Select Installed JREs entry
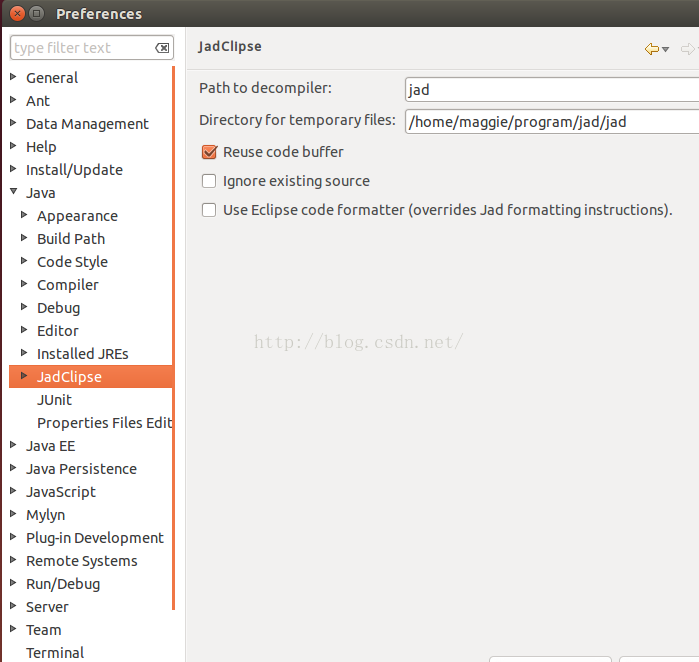 point(83,354)
